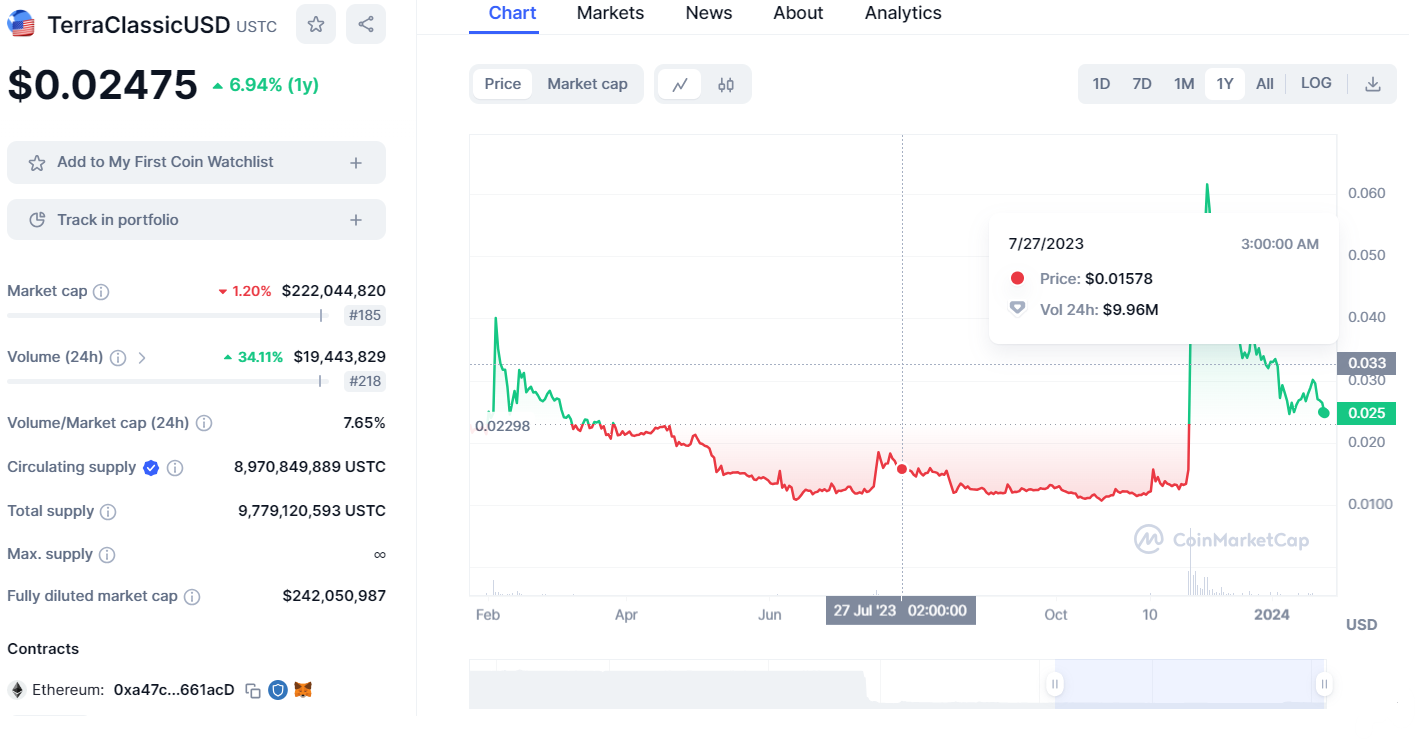This screenshot has width=1416, height=739.
Task: Set chart range to 7D
Action: 1142,84
